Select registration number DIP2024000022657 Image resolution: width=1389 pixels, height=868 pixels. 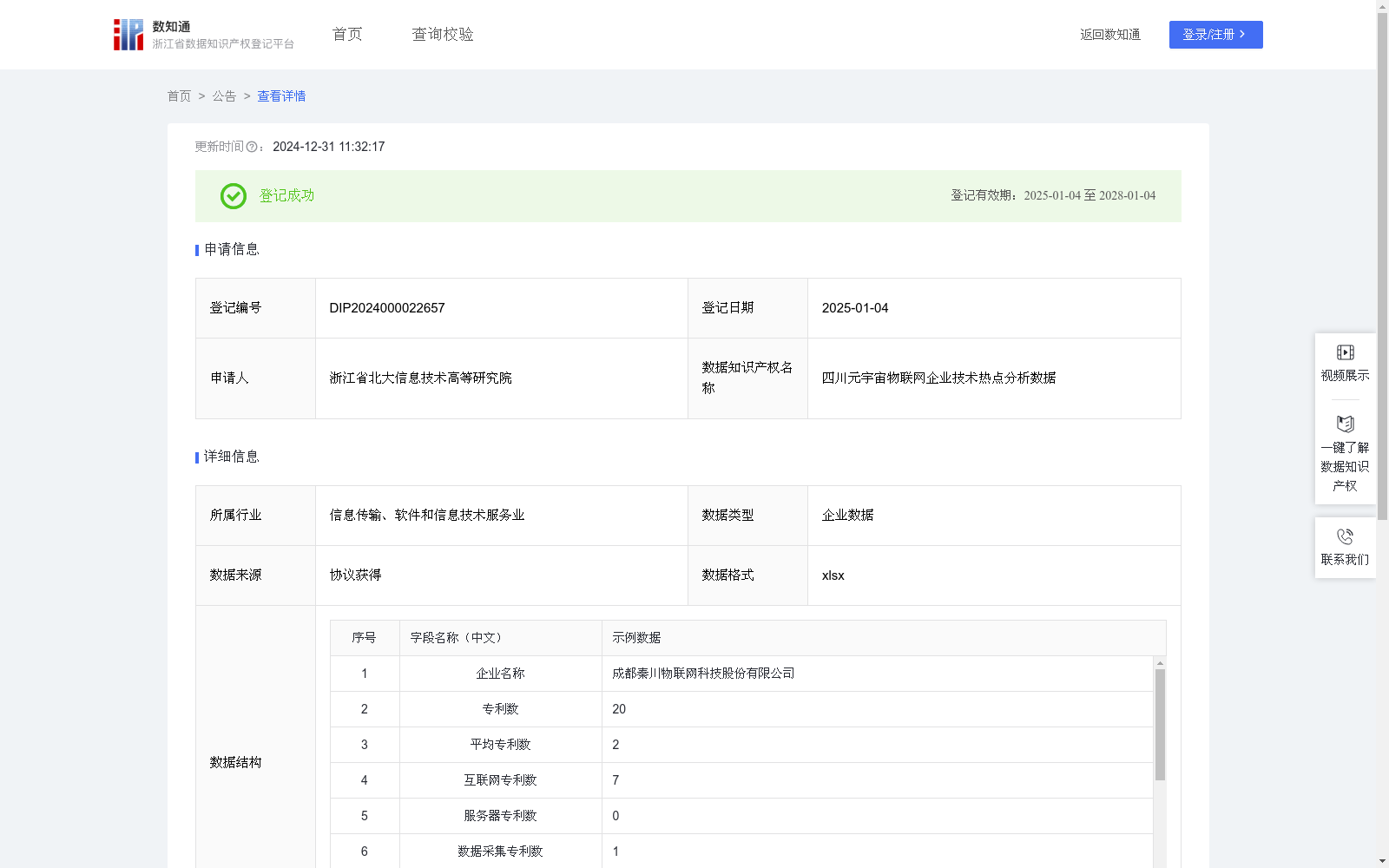coord(387,308)
